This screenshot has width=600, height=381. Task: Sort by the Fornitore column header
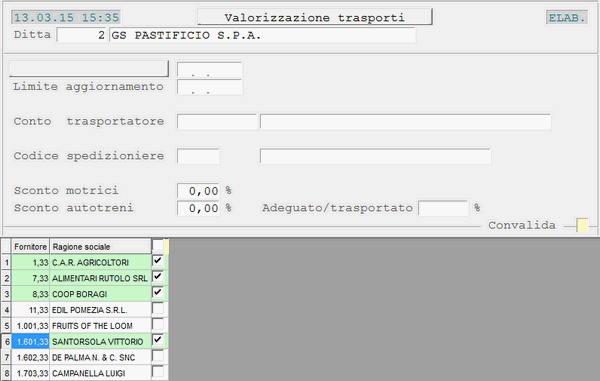[x=30, y=247]
